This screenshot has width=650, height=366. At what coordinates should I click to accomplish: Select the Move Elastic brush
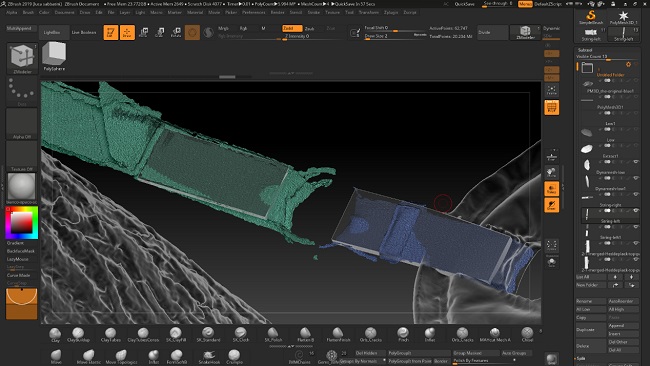pos(88,357)
